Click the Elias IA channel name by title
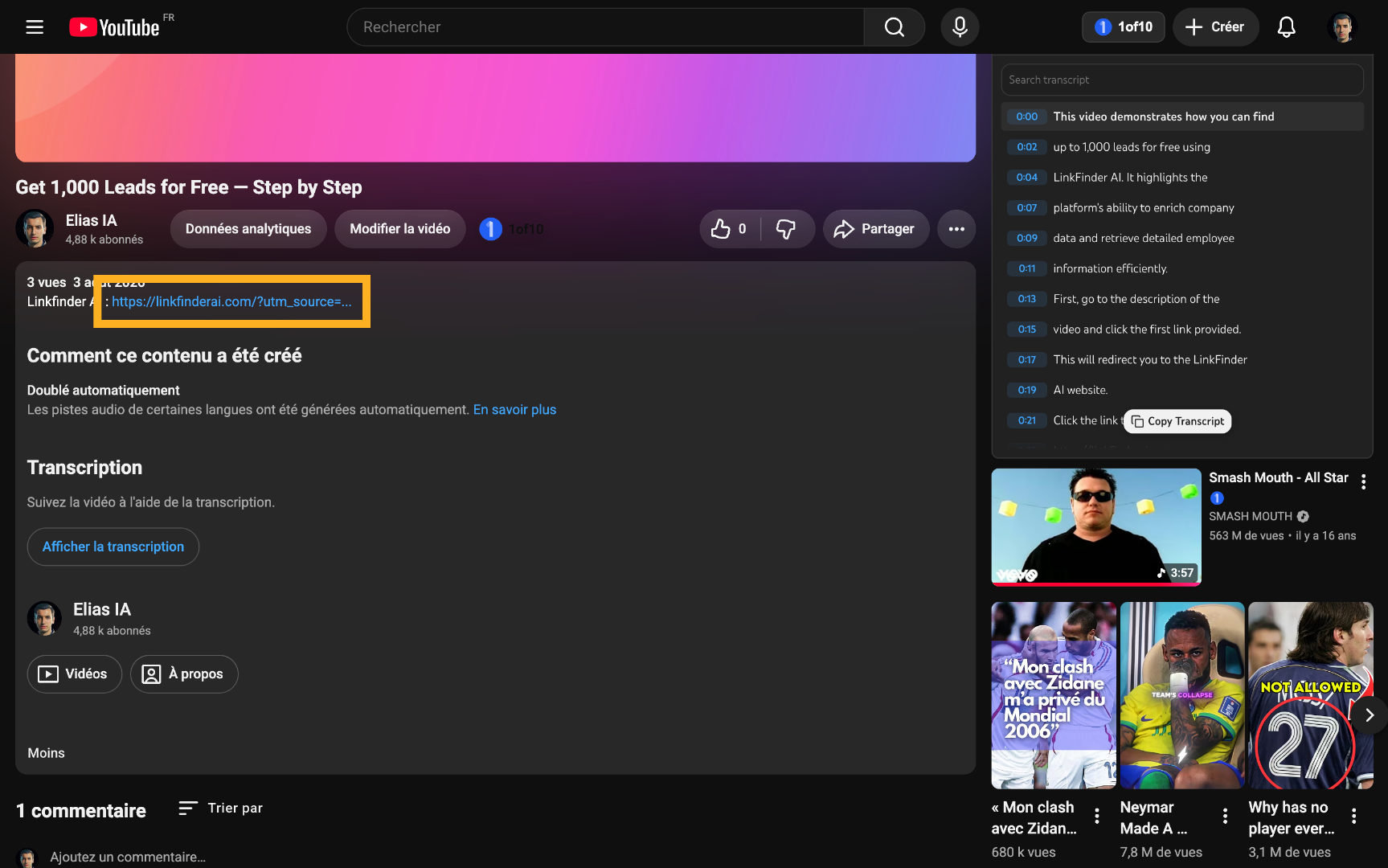 [91, 220]
